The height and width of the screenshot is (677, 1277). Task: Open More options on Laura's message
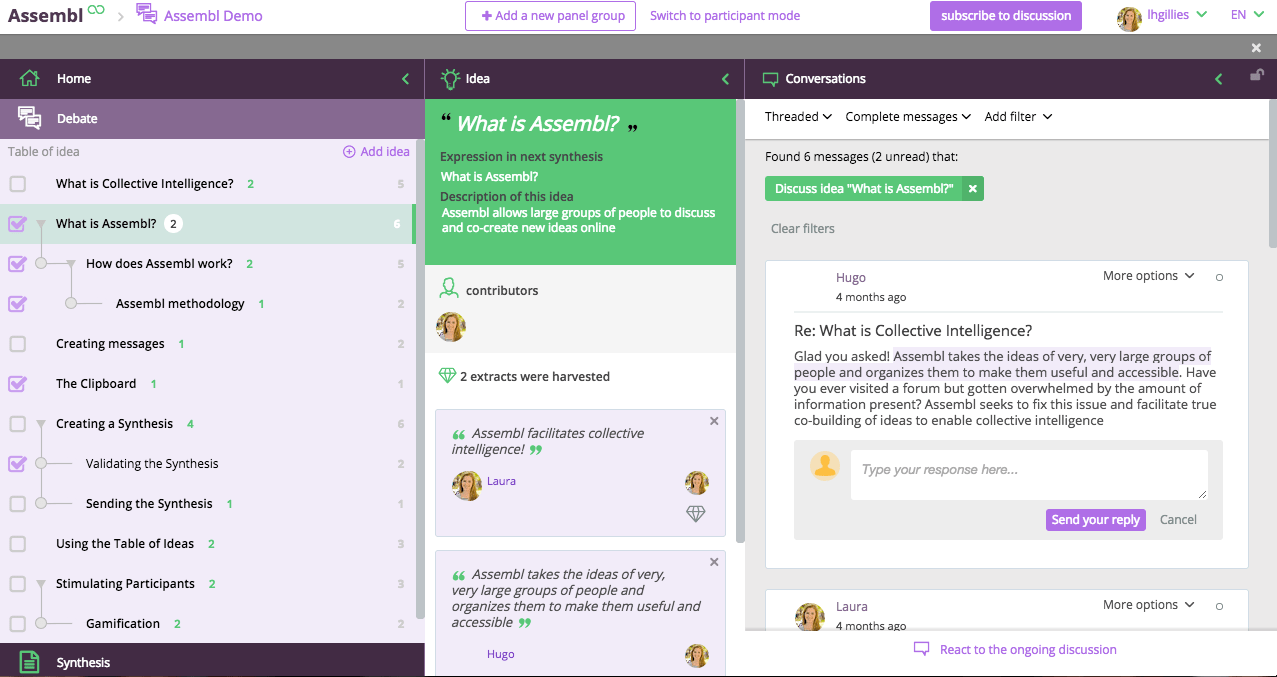pyautogui.click(x=1148, y=605)
